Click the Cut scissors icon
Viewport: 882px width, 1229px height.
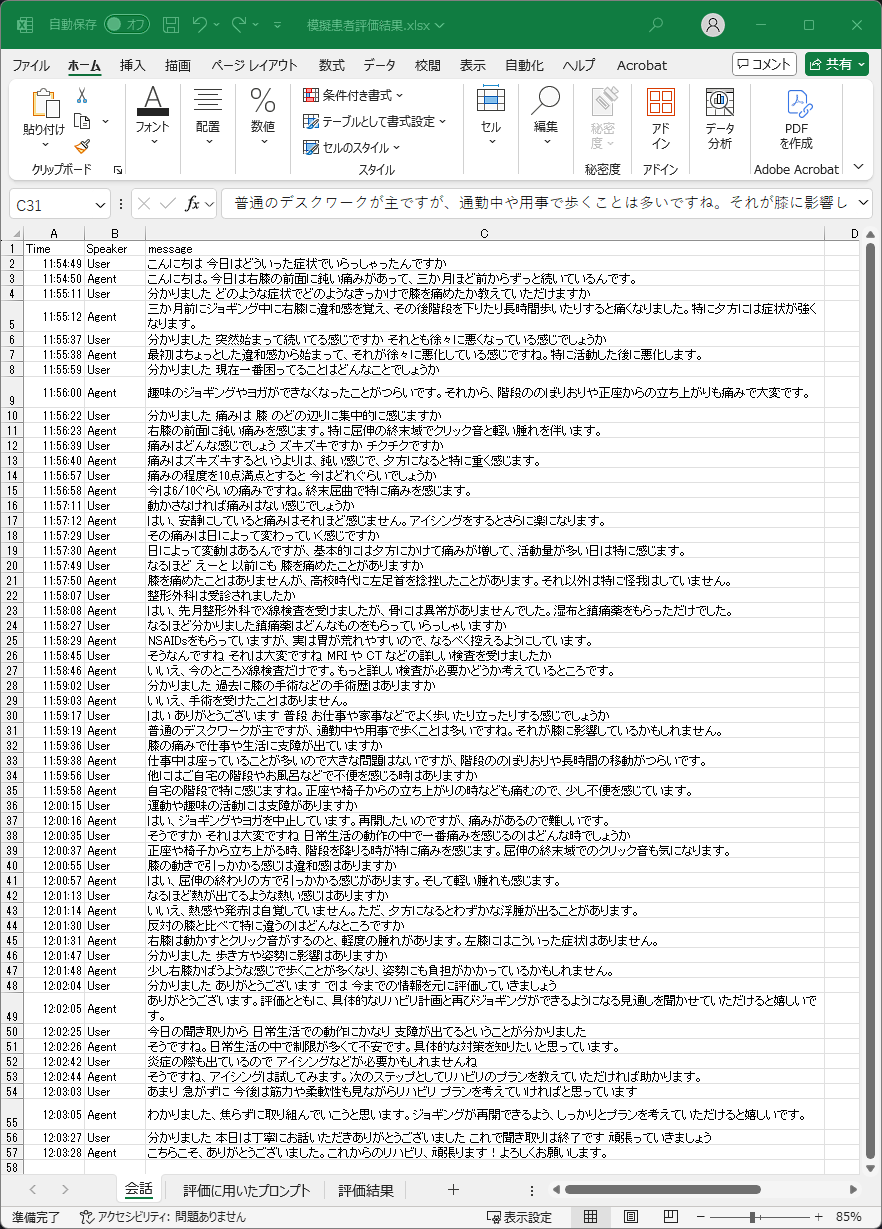[x=82, y=96]
